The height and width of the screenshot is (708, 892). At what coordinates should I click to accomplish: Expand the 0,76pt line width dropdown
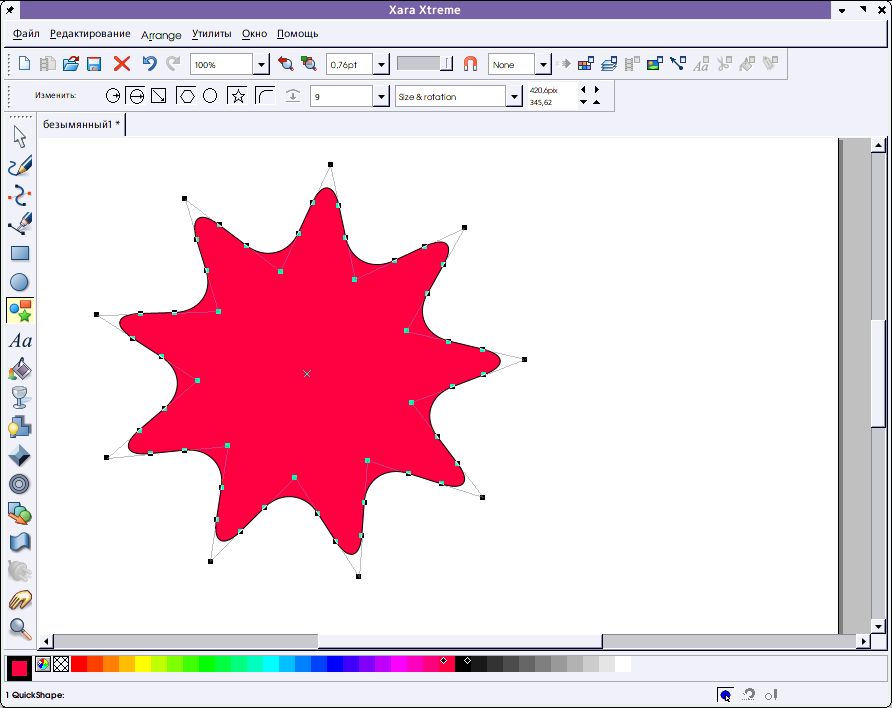(x=381, y=65)
